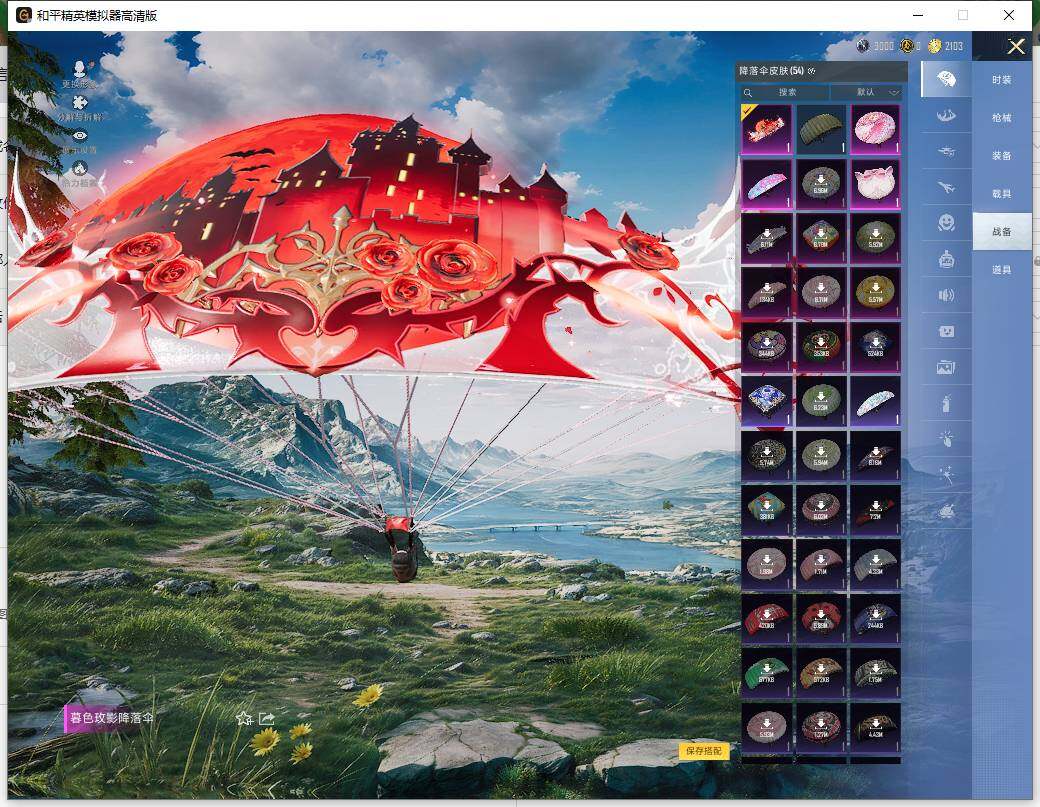The height and width of the screenshot is (807, 1040).
Task: Close the wardrobe with the top-right X
Action: tap(1016, 46)
